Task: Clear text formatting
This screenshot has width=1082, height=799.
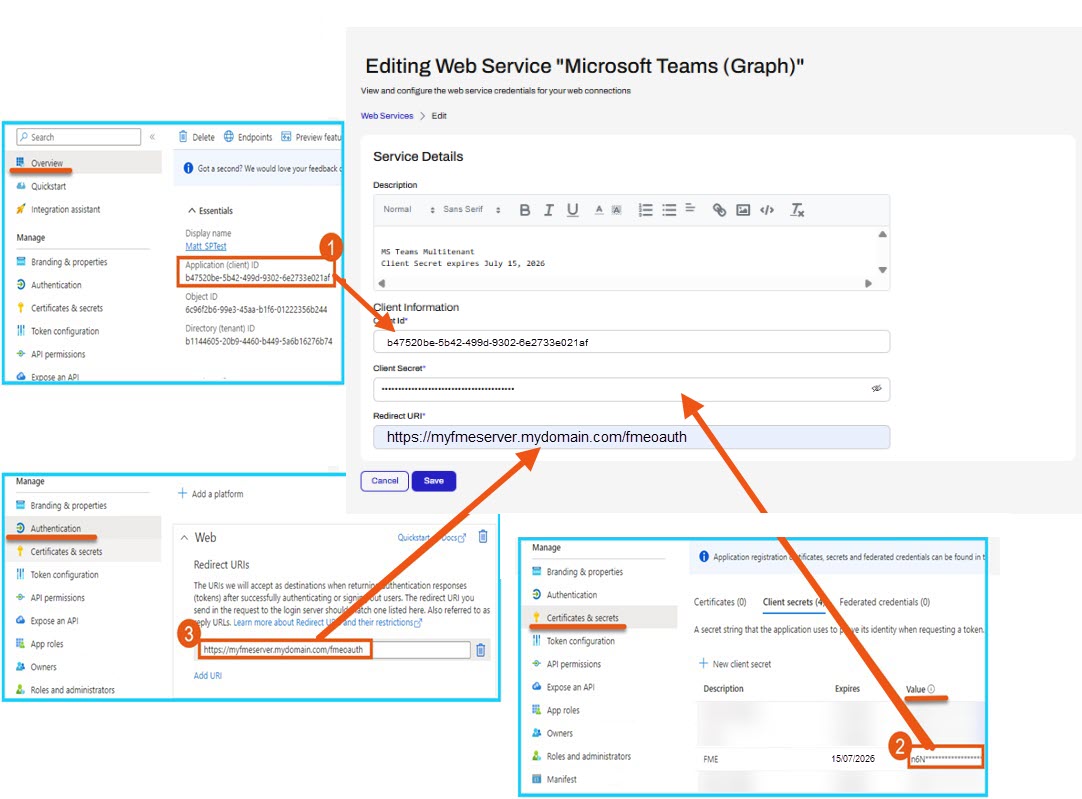Action: [797, 210]
